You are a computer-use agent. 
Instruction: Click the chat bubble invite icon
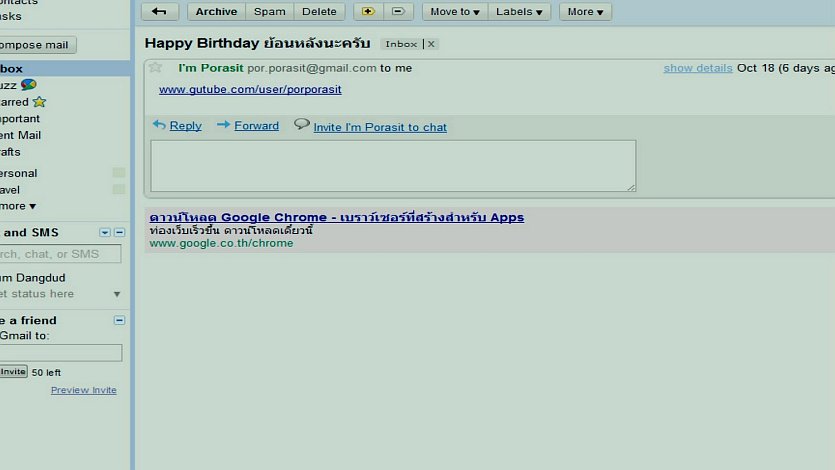[x=301, y=125]
